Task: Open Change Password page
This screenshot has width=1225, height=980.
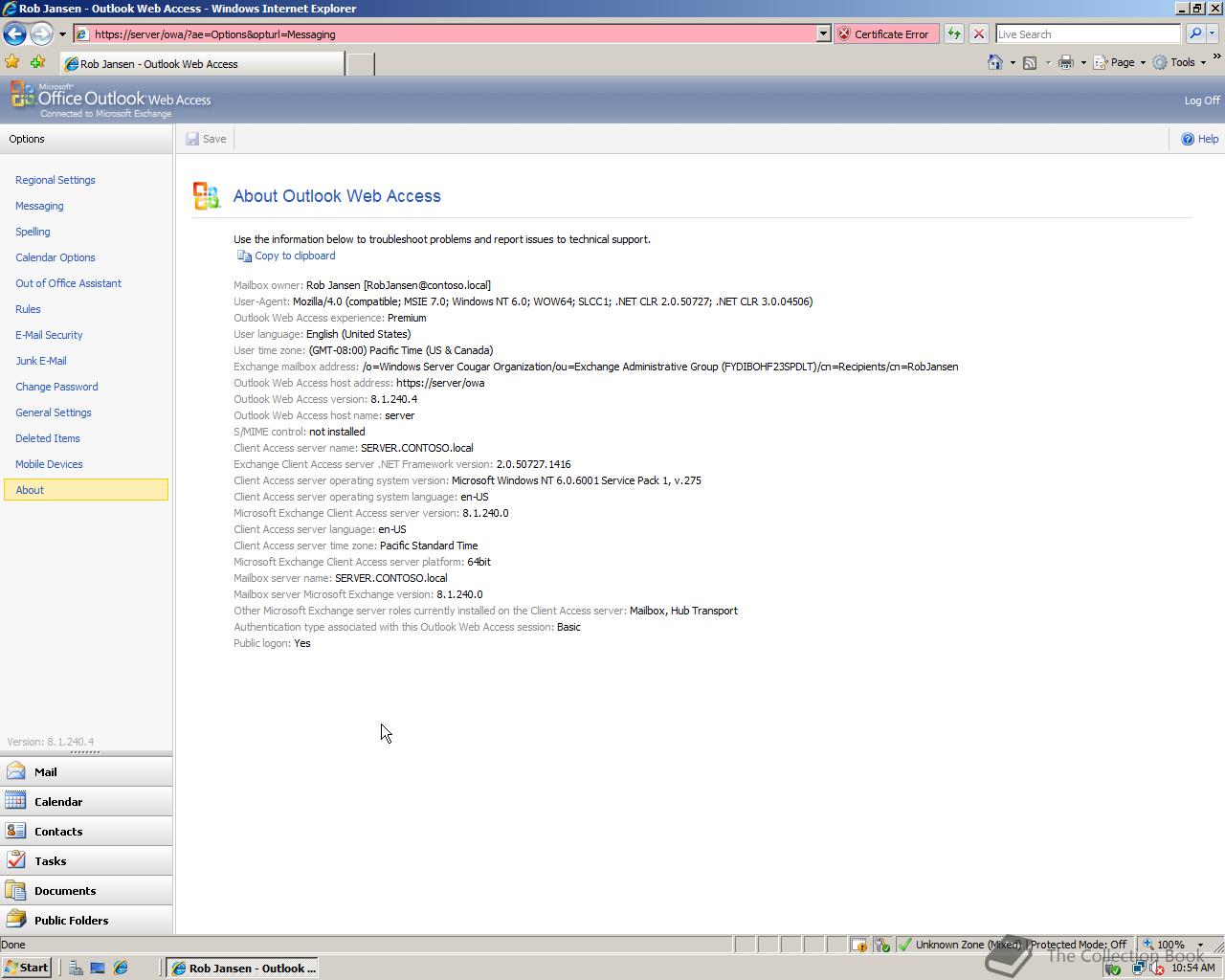Action: (x=56, y=387)
